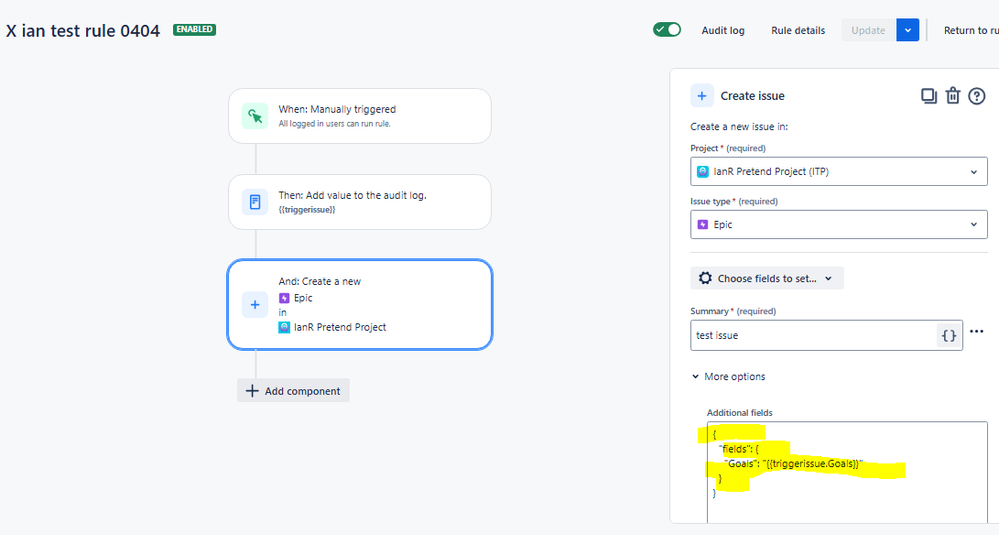Collapse the More options section
The width and height of the screenshot is (999, 535).
pyautogui.click(x=729, y=376)
